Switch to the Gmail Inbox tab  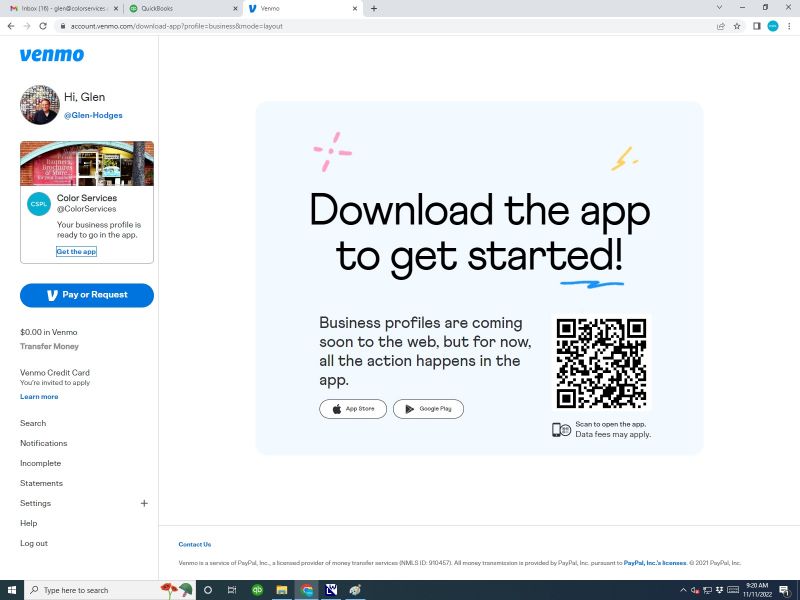[x=60, y=8]
